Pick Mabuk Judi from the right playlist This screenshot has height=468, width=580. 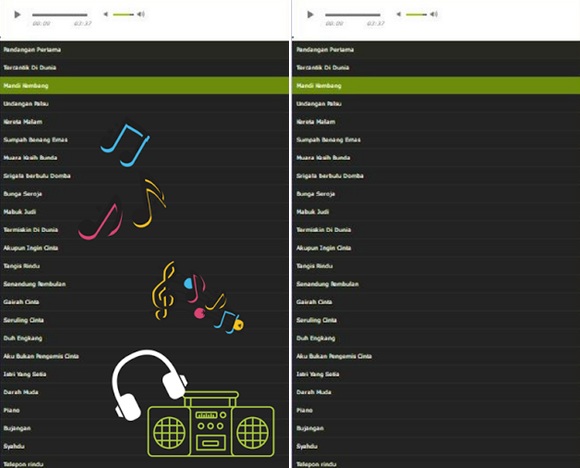point(436,212)
